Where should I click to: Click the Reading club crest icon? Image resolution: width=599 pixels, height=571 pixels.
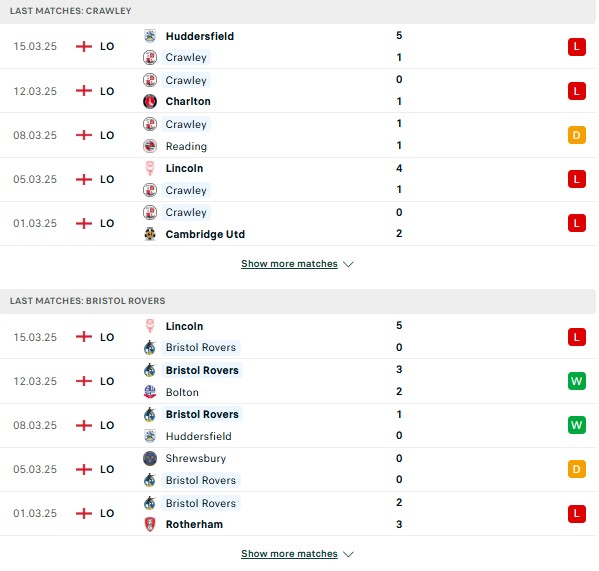(150, 146)
